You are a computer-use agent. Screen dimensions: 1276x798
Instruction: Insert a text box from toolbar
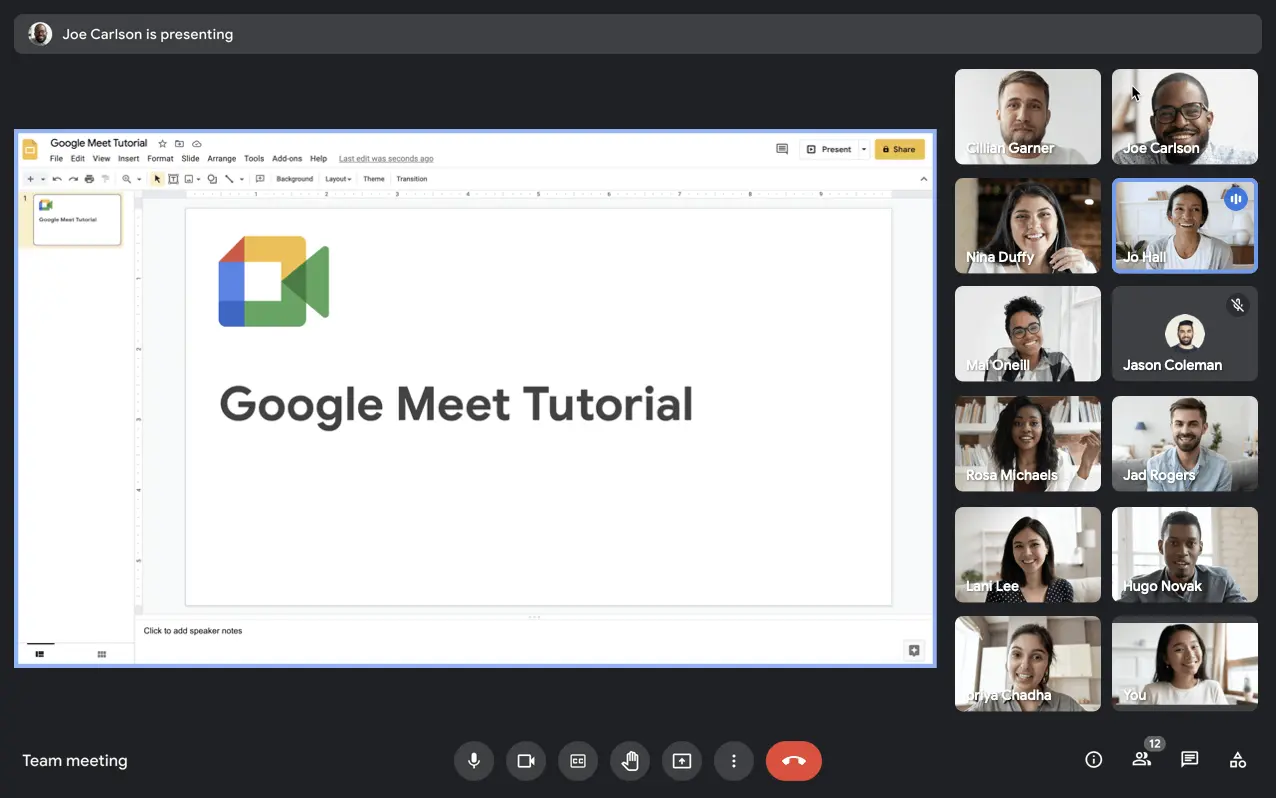point(173,179)
